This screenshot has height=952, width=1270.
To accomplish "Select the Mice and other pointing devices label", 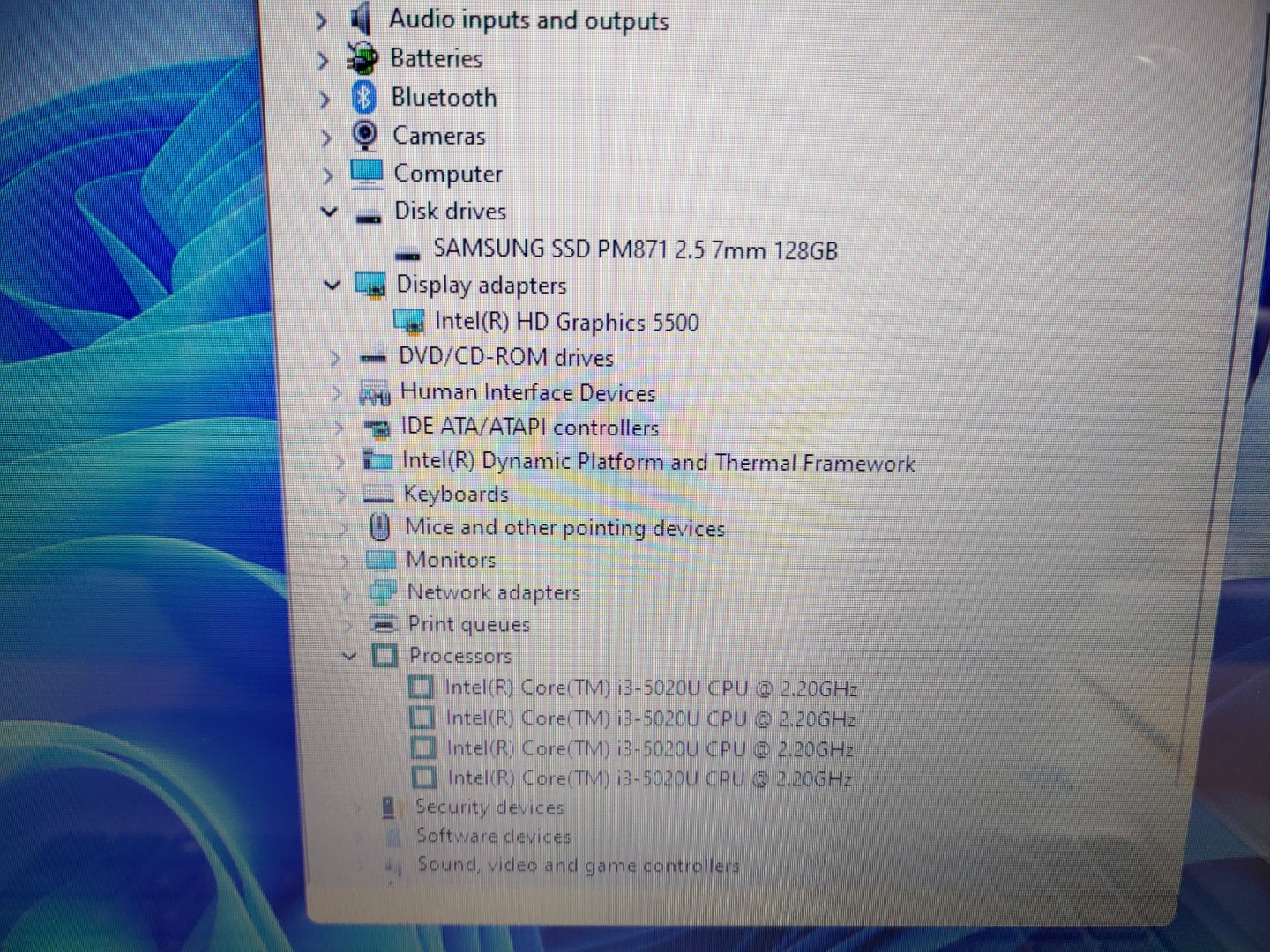I will pos(564,527).
